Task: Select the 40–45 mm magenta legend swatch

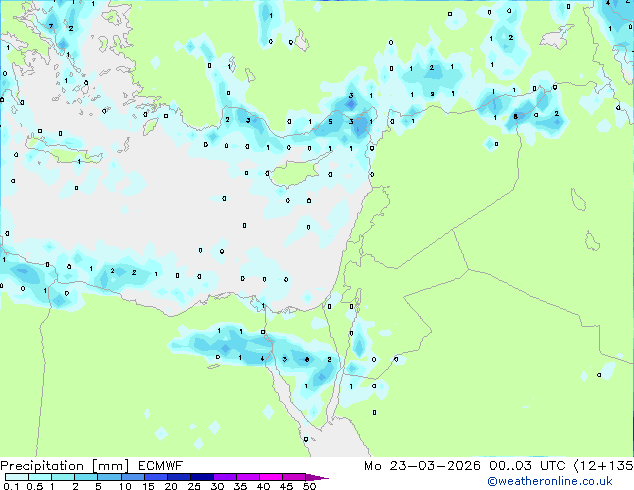Action: 271,477
